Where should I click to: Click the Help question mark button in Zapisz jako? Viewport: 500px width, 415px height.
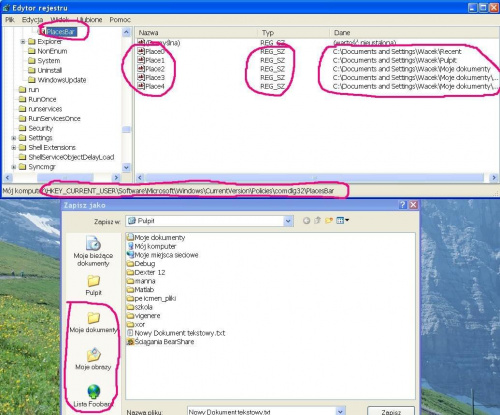pyautogui.click(x=403, y=205)
